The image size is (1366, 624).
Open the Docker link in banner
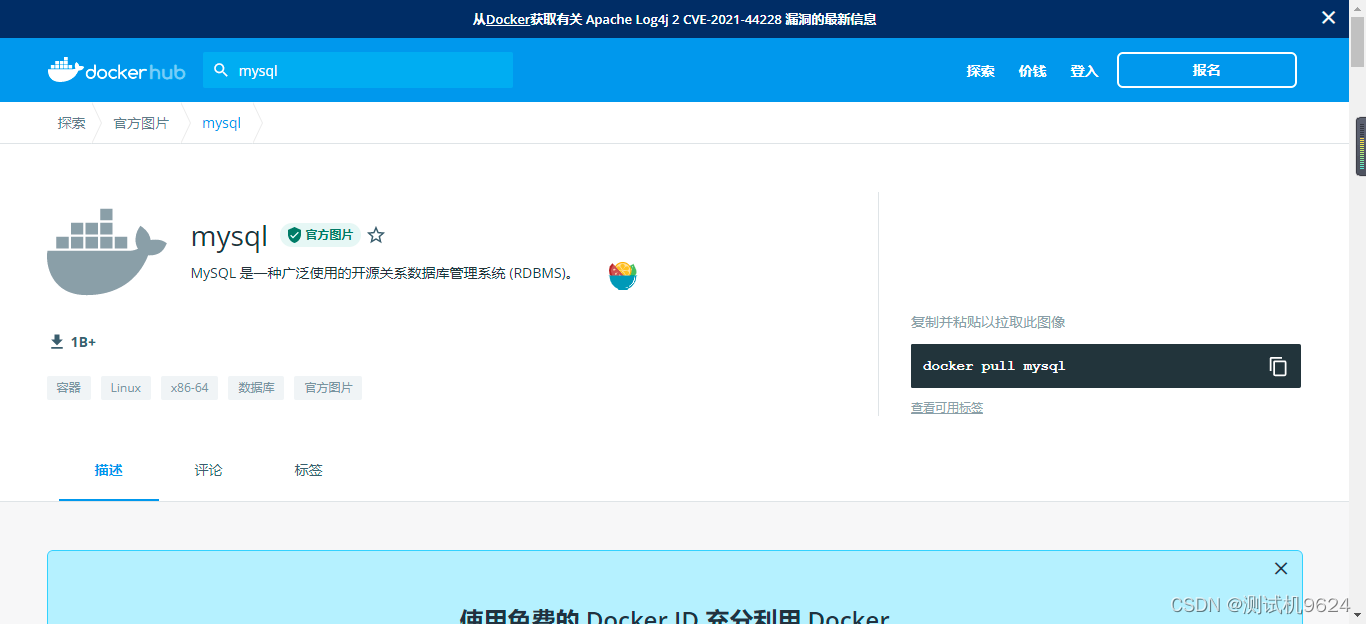tap(507, 19)
